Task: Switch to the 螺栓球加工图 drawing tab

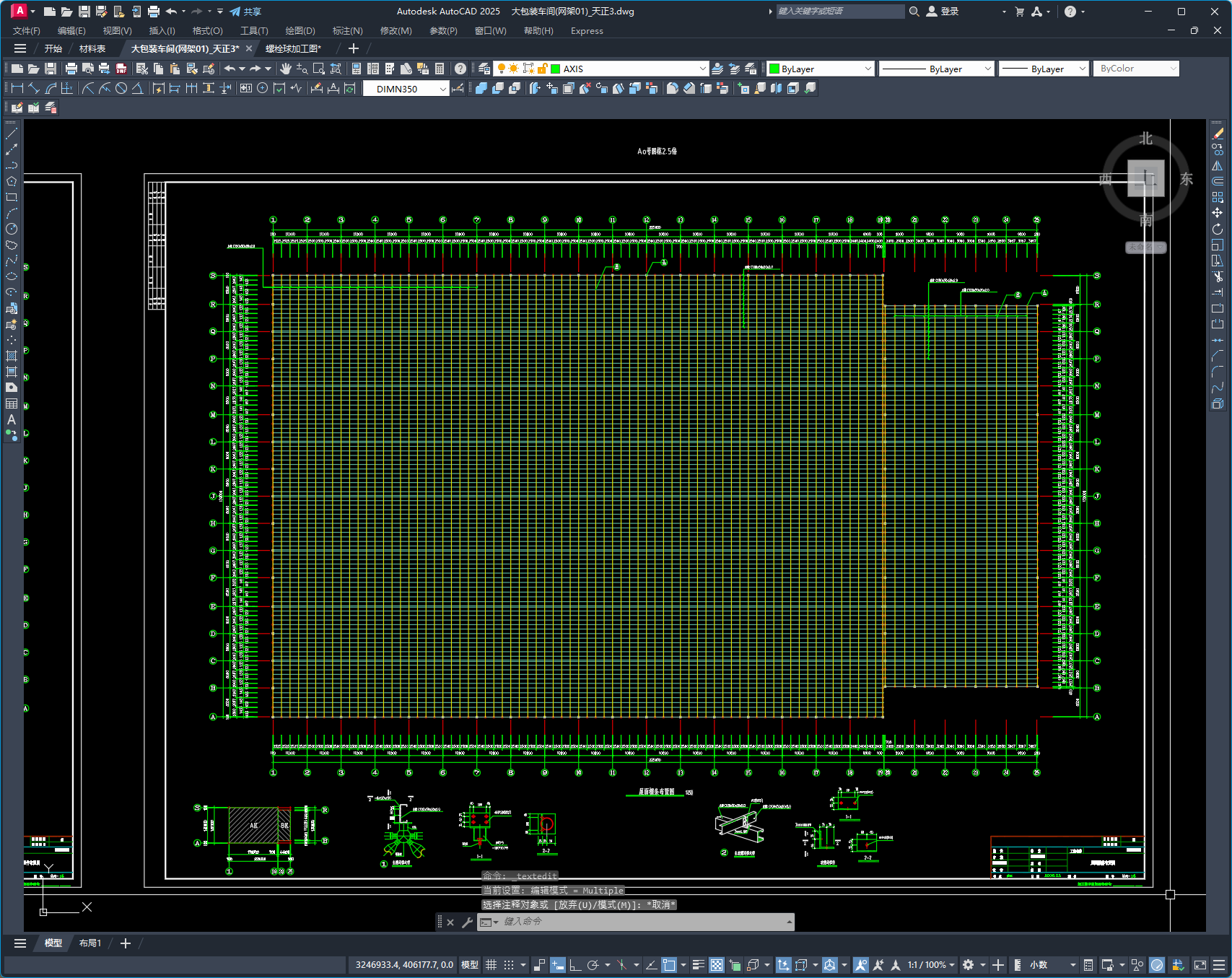Action: pyautogui.click(x=293, y=48)
